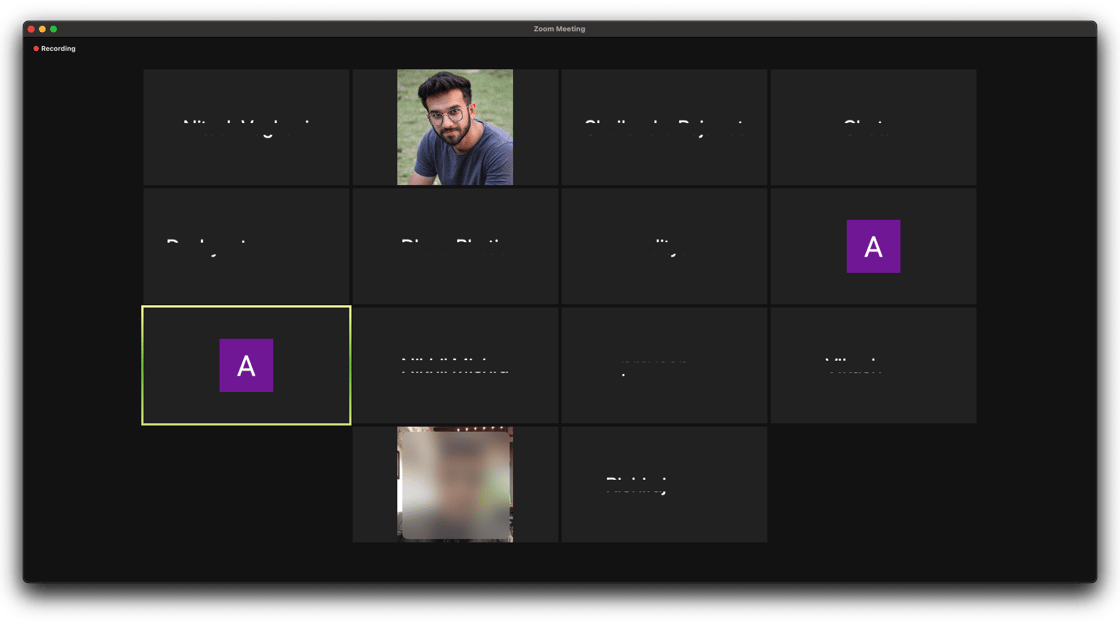Select the participant tile directly below the man's photo
This screenshot has width=1120, height=624.
tap(455, 246)
